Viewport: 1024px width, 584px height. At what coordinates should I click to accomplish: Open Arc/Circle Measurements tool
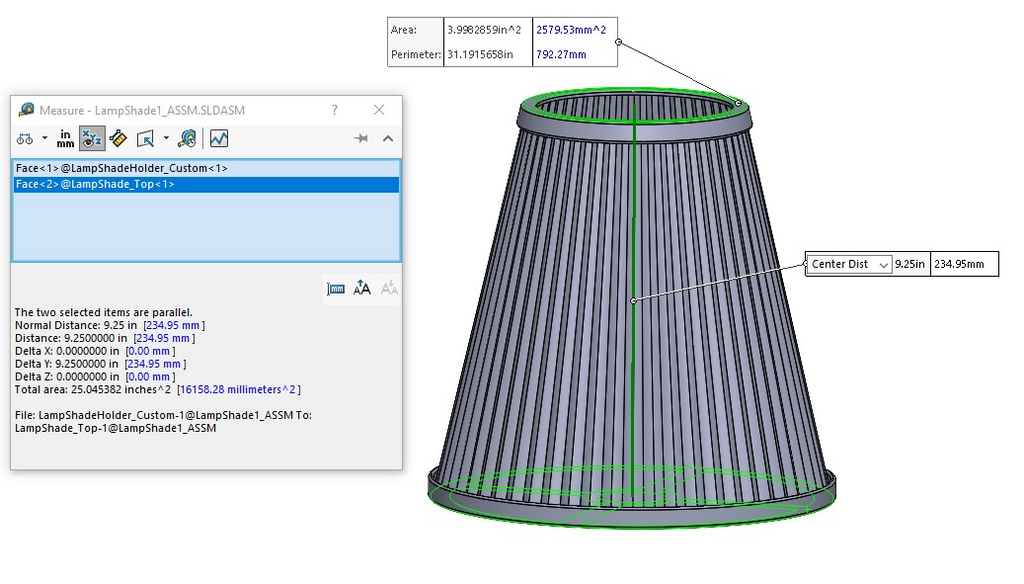[25, 138]
